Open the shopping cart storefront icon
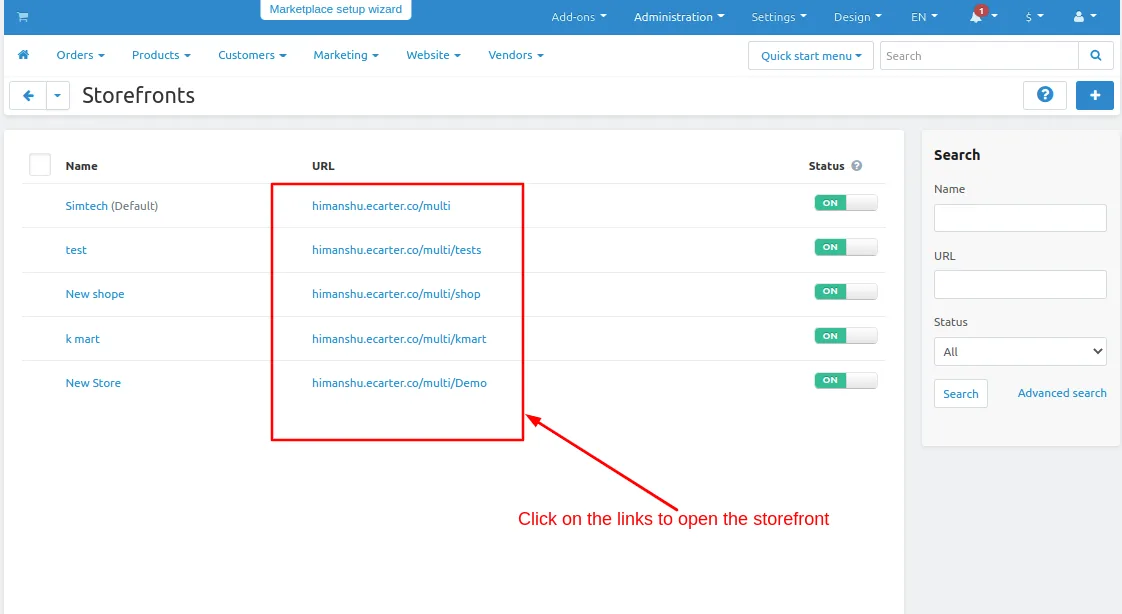The image size is (1122, 614). click(23, 16)
